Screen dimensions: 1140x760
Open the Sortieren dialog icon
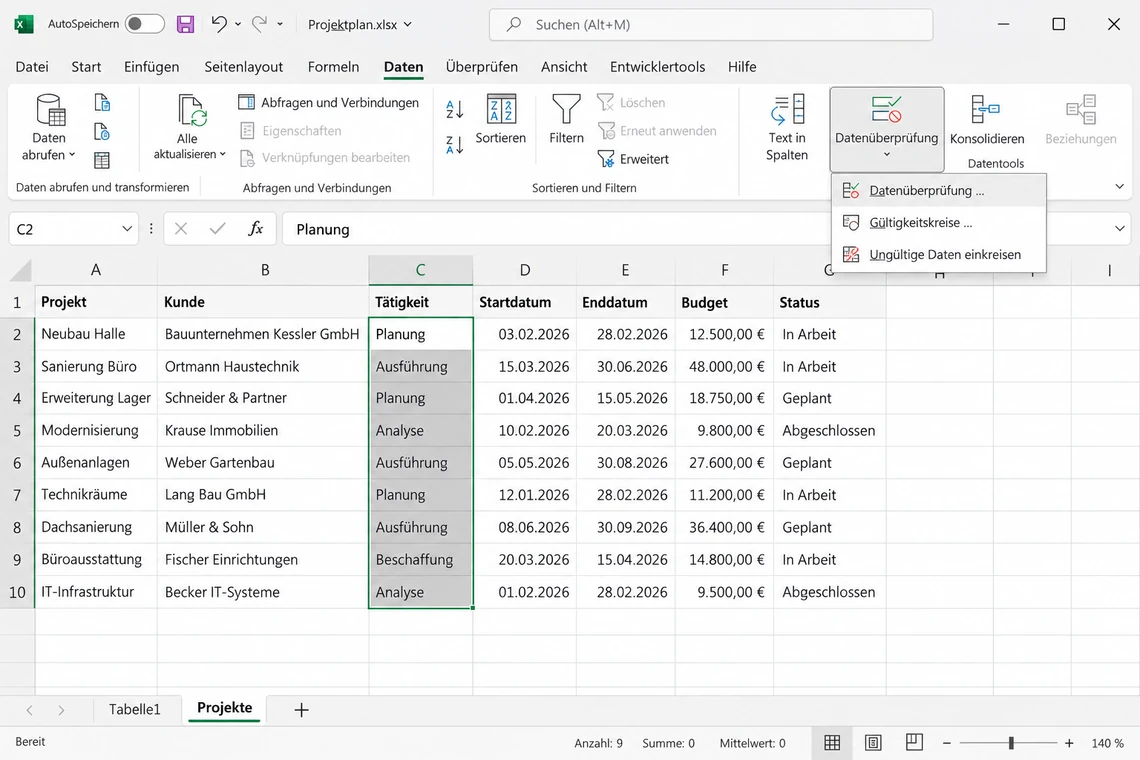pos(501,109)
